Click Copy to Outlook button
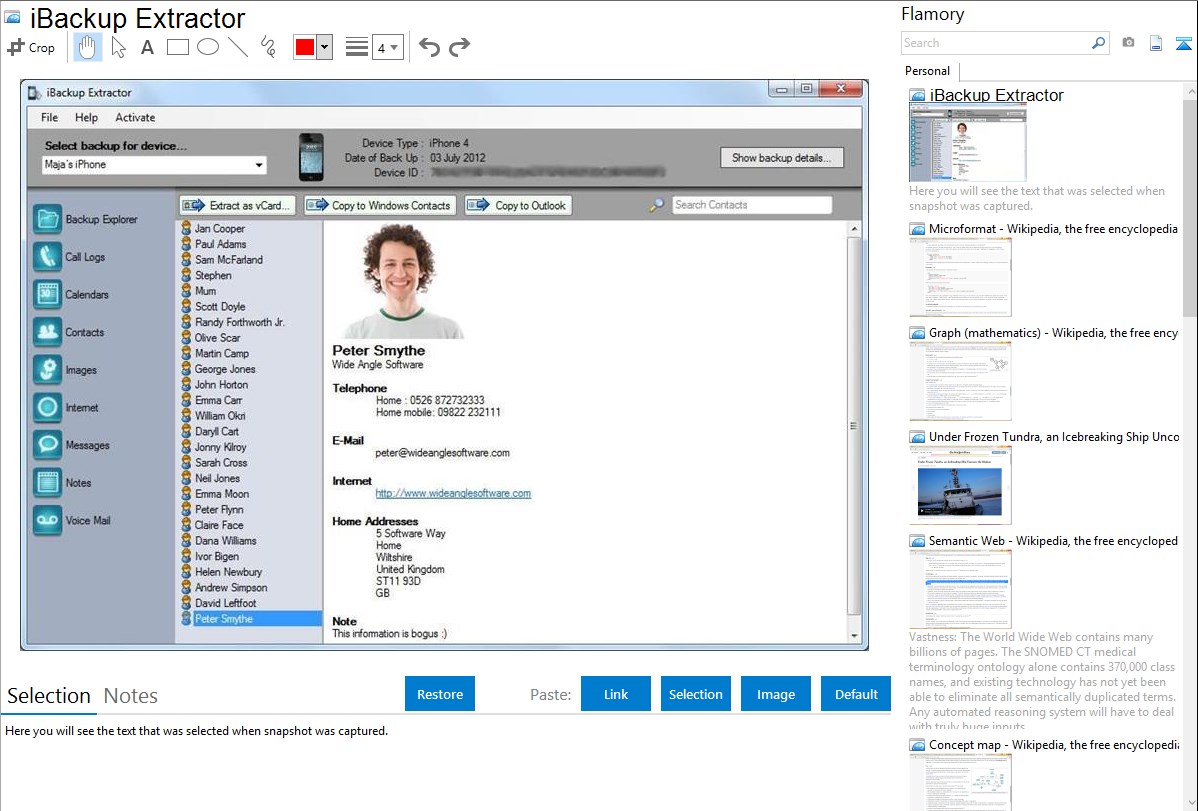This screenshot has height=811, width=1198. coord(518,206)
